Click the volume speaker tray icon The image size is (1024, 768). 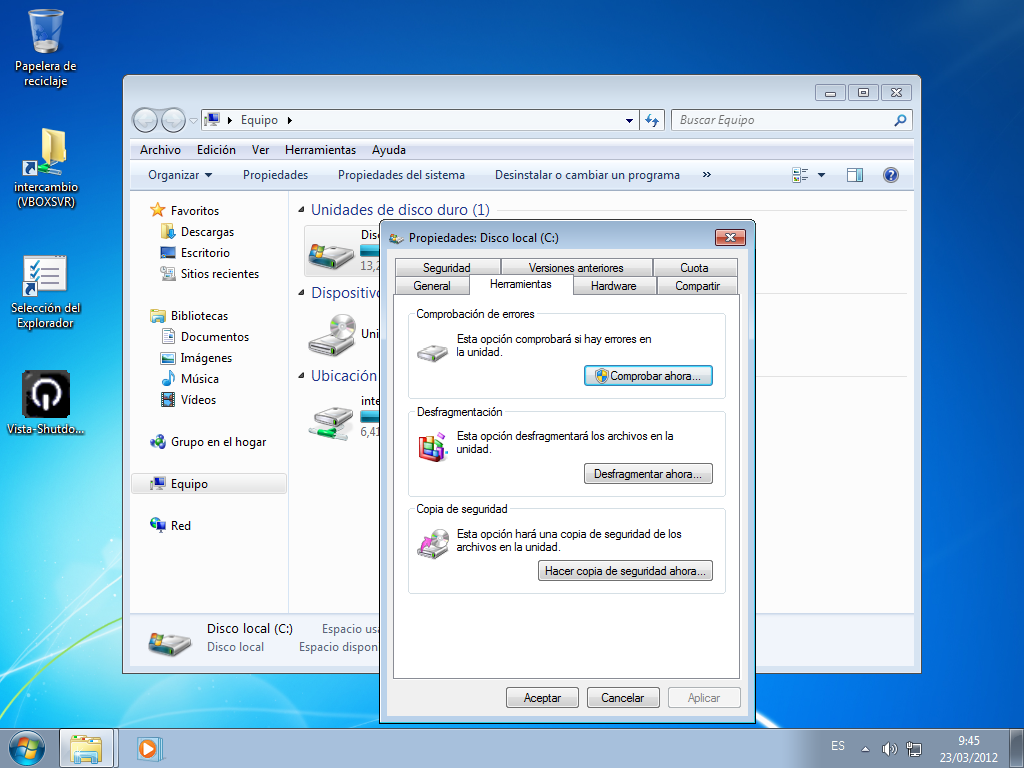click(889, 748)
